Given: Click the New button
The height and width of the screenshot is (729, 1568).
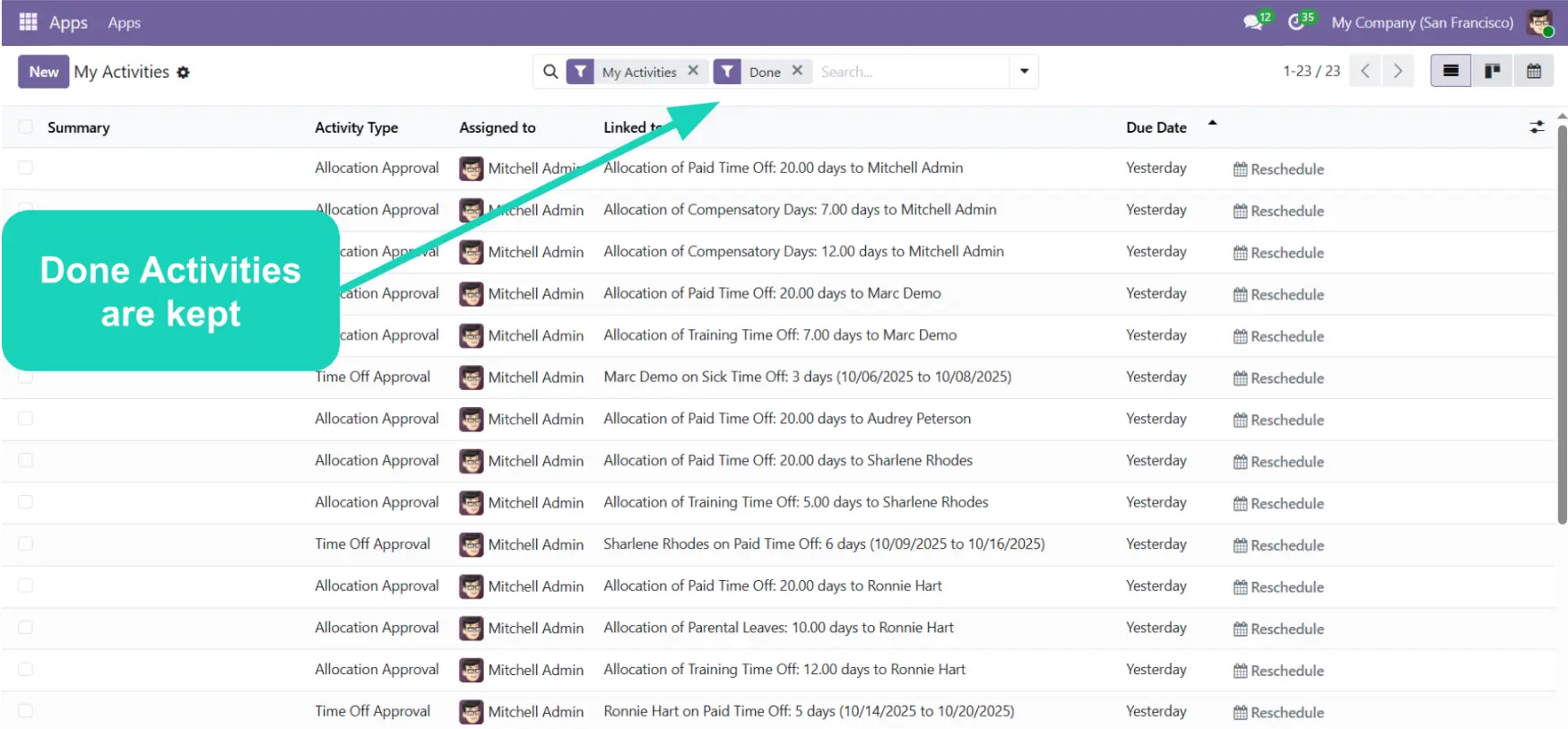Looking at the screenshot, I should pyautogui.click(x=43, y=72).
